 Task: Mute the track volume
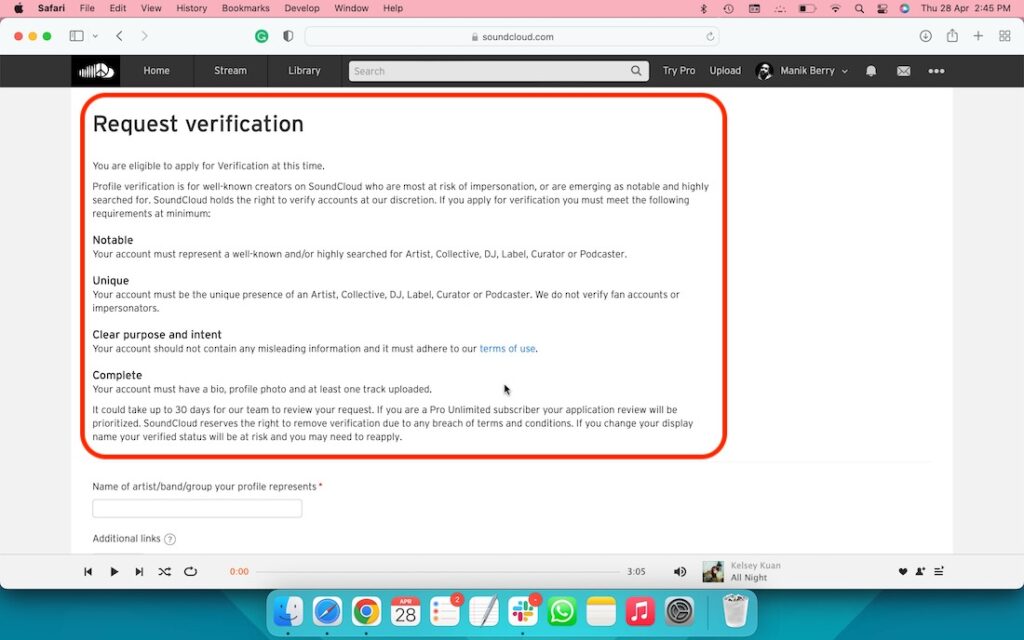coord(680,571)
